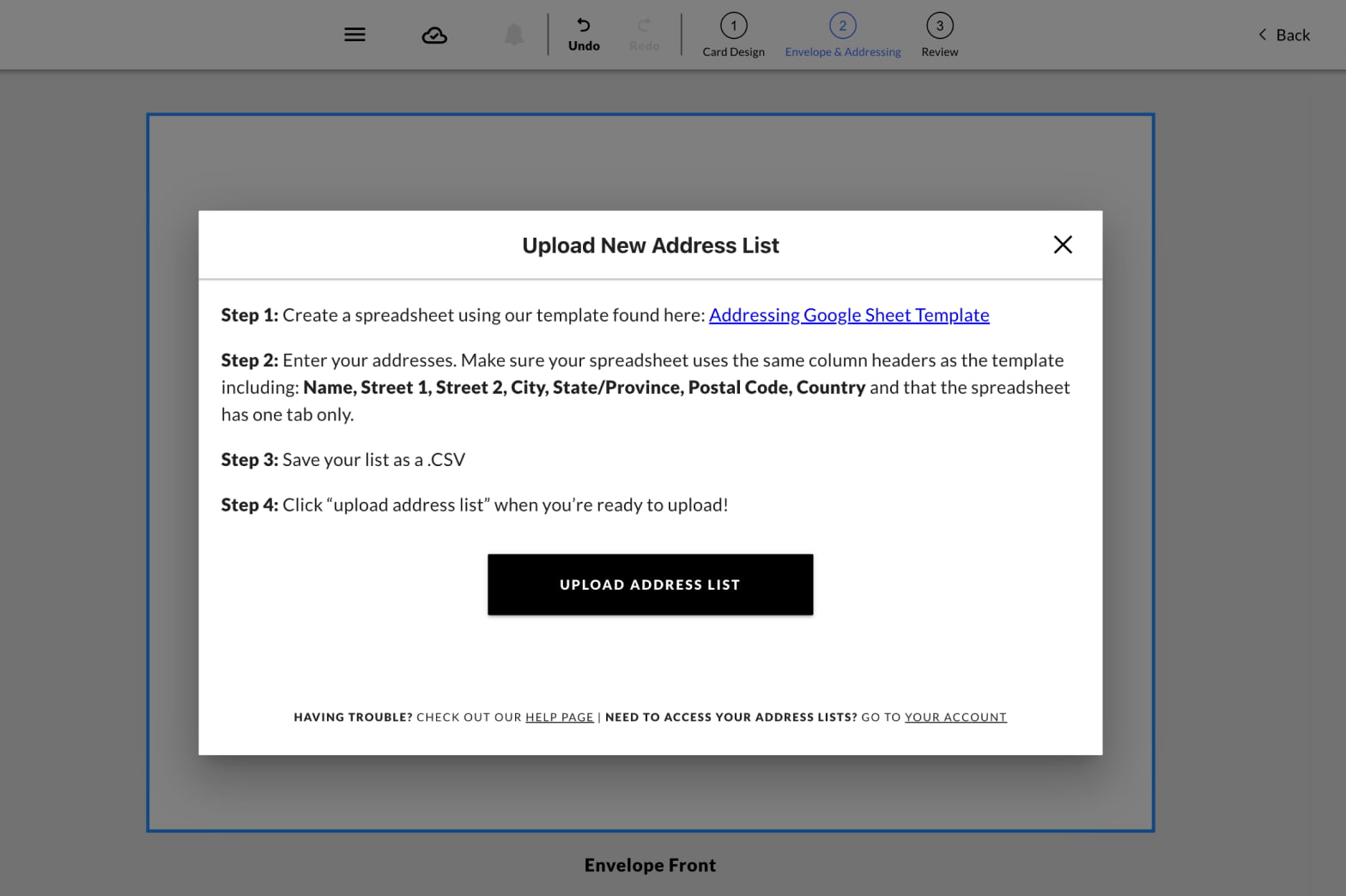Viewport: 1346px width, 896px height.
Task: Go to the Card Design step
Action: click(733, 35)
